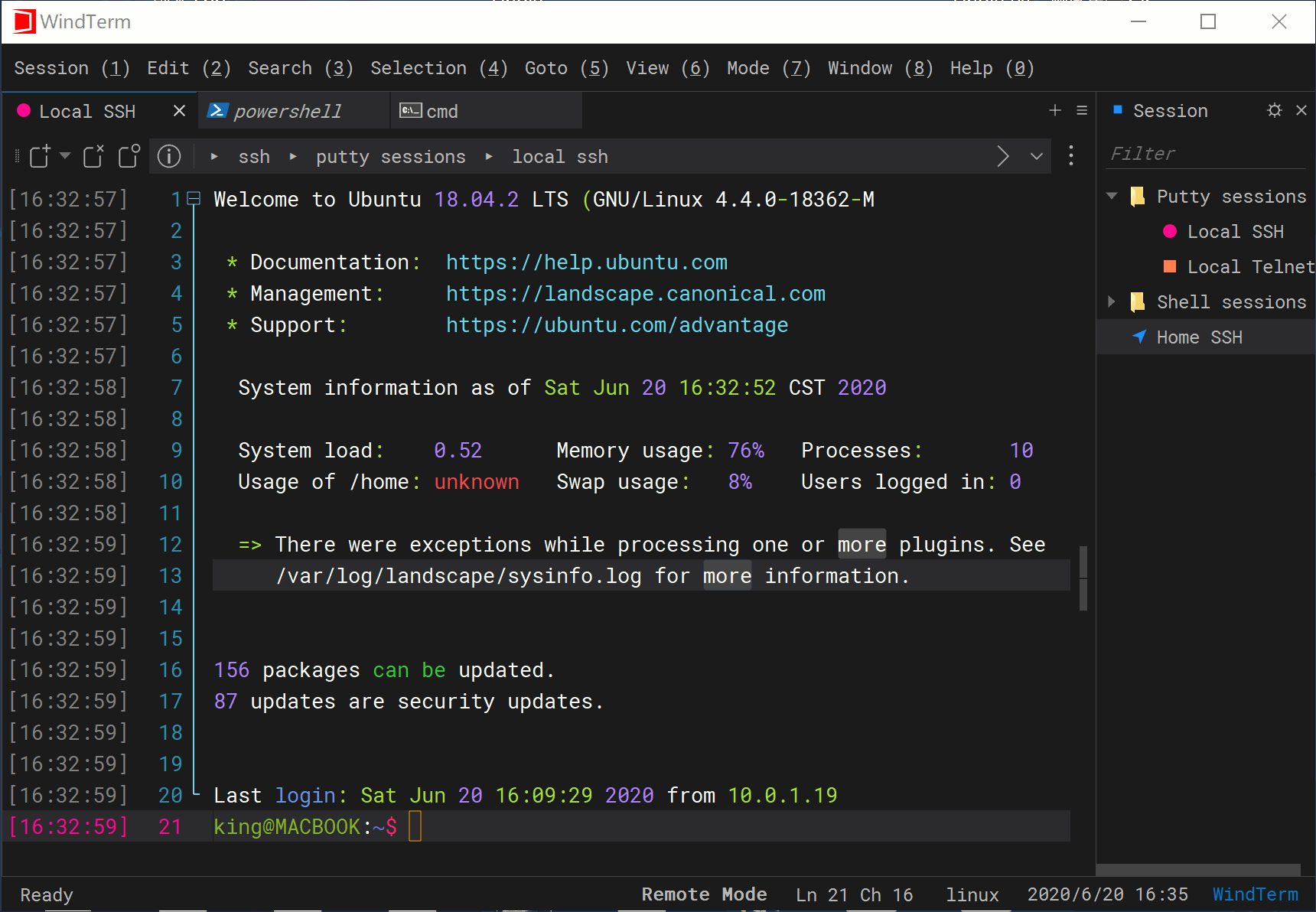Close the Local SSH tab

(180, 111)
